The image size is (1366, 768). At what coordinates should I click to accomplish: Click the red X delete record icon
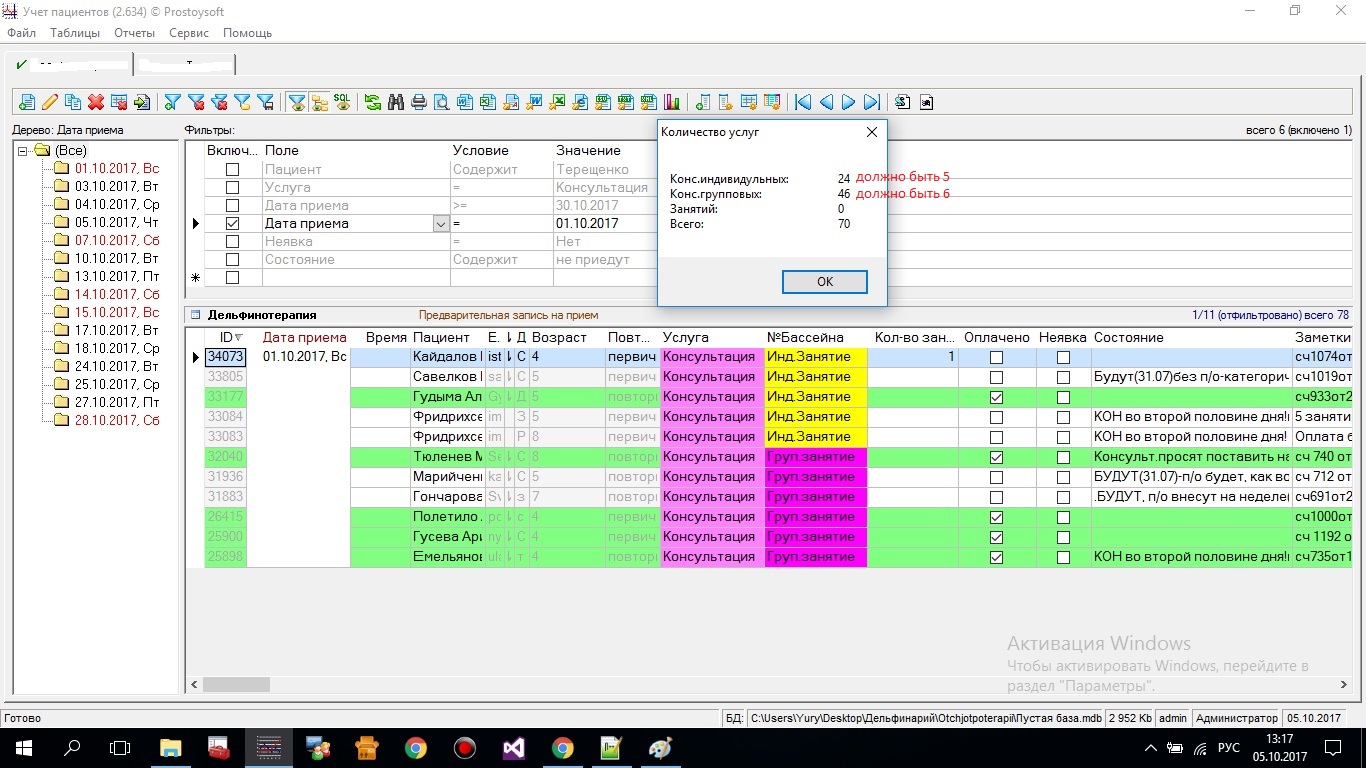[x=96, y=102]
